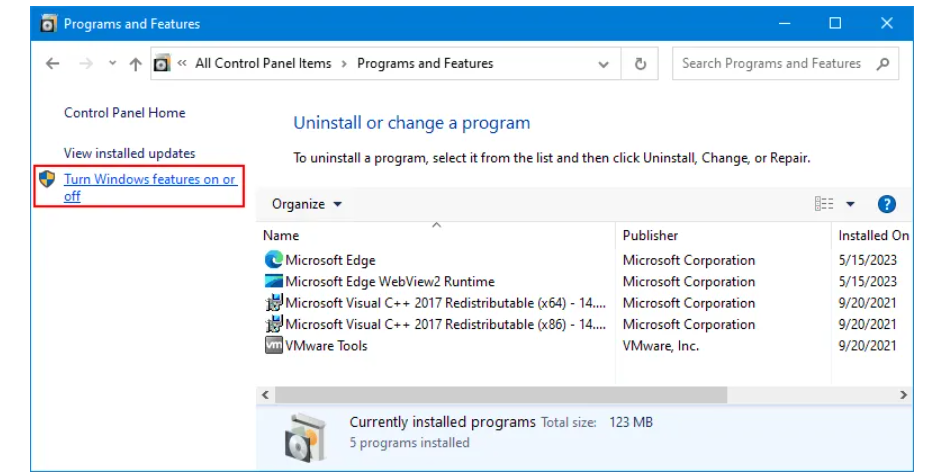Image resolution: width=929 pixels, height=475 pixels.
Task: Select All Control Panel Items breadcrumb
Action: click(x=263, y=63)
